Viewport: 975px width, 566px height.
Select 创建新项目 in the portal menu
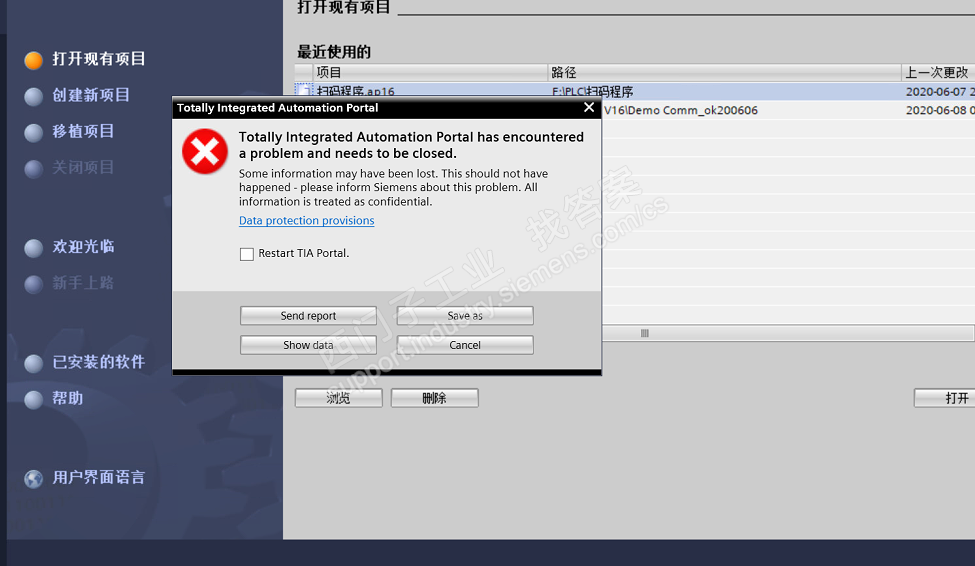(91, 95)
